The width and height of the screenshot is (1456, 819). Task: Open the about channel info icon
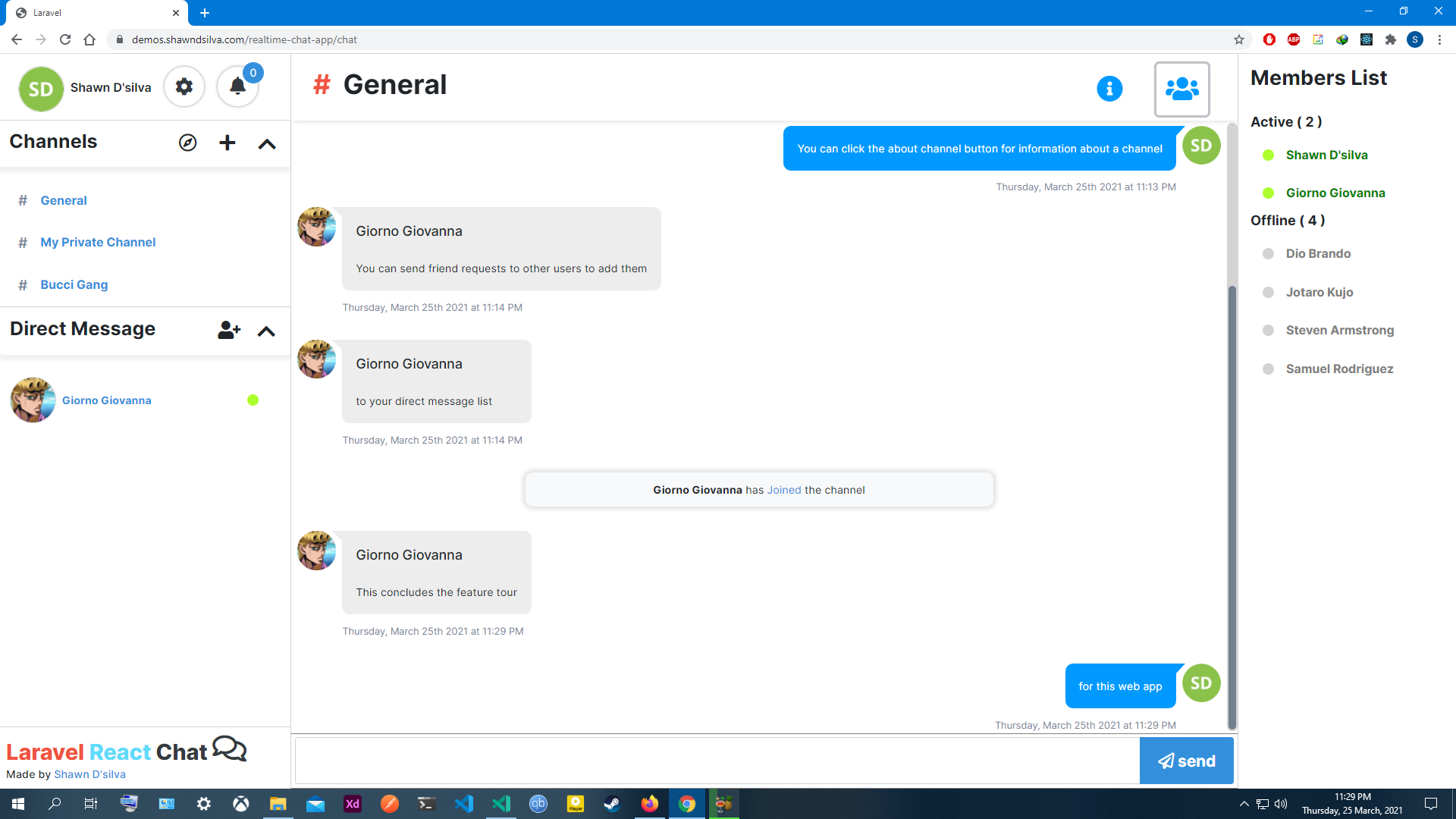(1109, 89)
